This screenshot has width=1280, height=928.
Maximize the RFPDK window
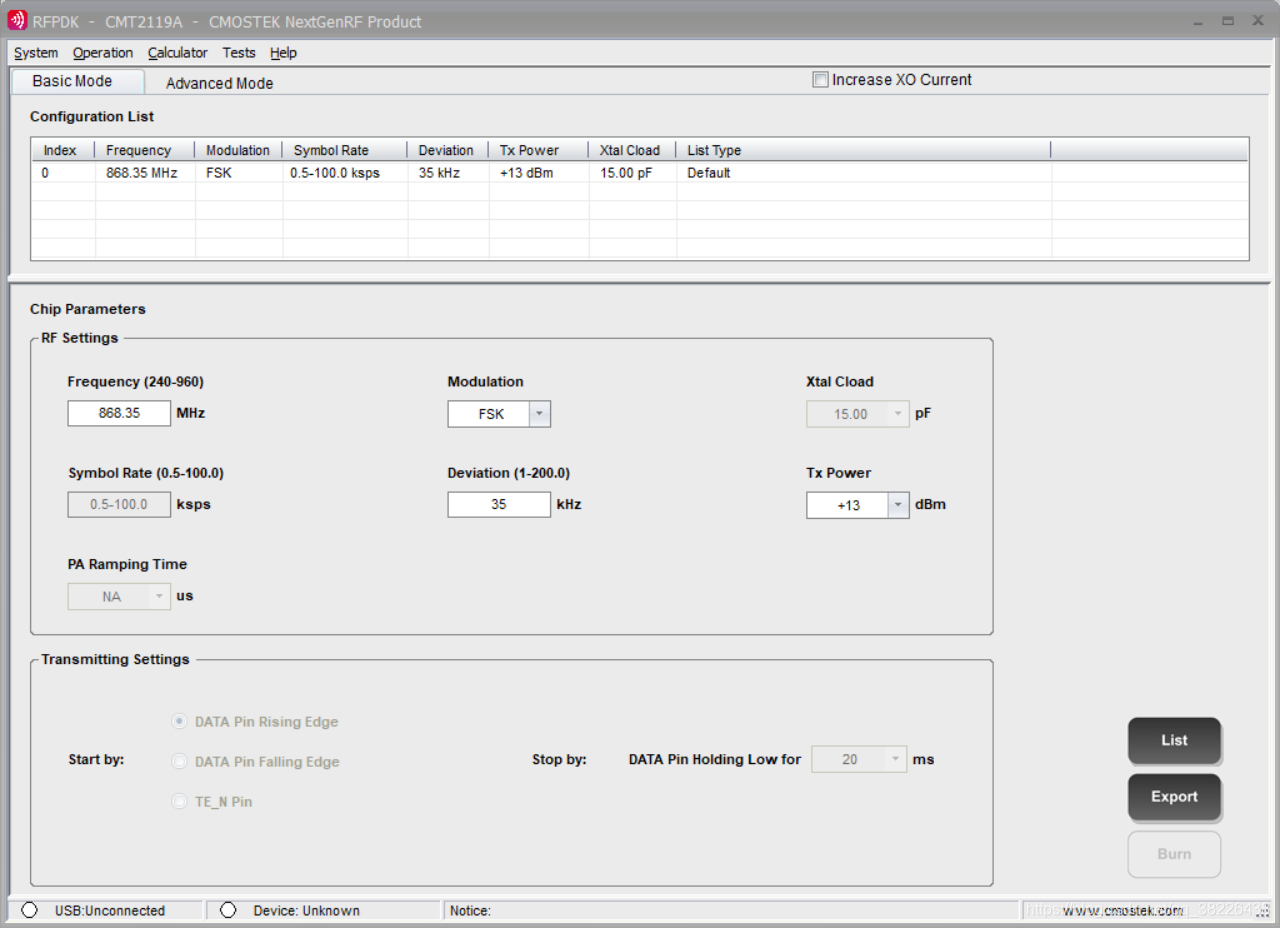pyautogui.click(x=1228, y=21)
